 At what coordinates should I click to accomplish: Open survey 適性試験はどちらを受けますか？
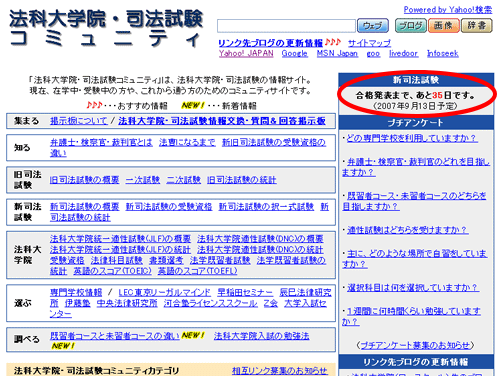(407, 230)
